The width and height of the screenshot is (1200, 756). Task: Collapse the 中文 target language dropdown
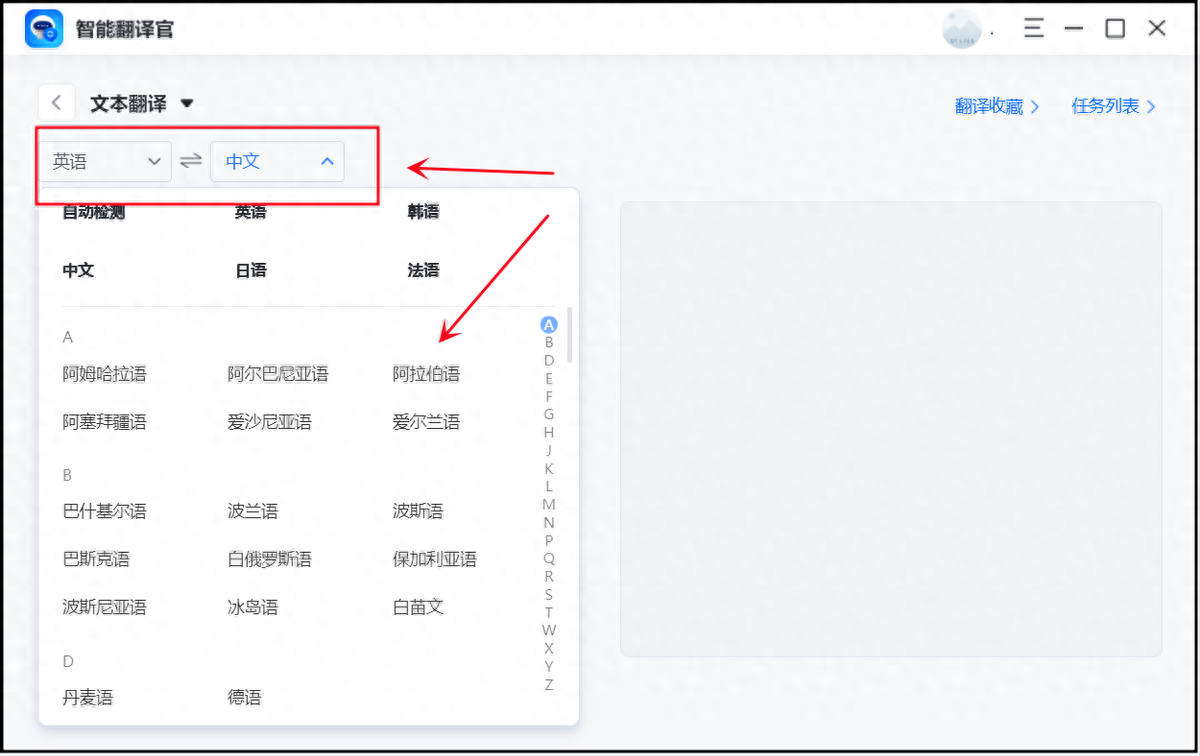[x=277, y=160]
